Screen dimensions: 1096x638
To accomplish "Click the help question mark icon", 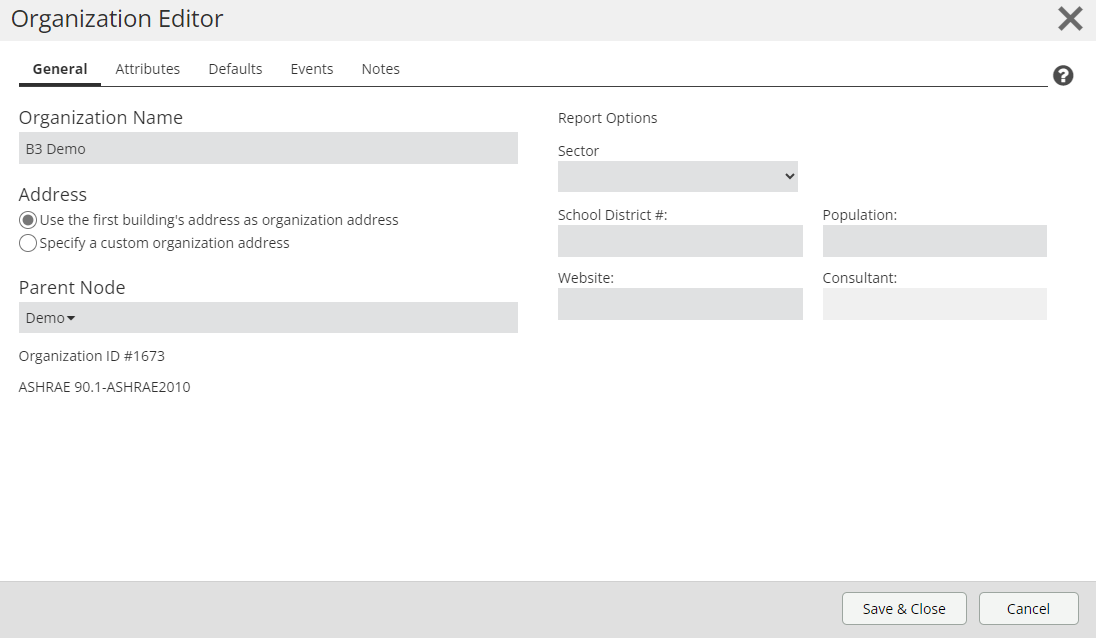I will [x=1063, y=76].
